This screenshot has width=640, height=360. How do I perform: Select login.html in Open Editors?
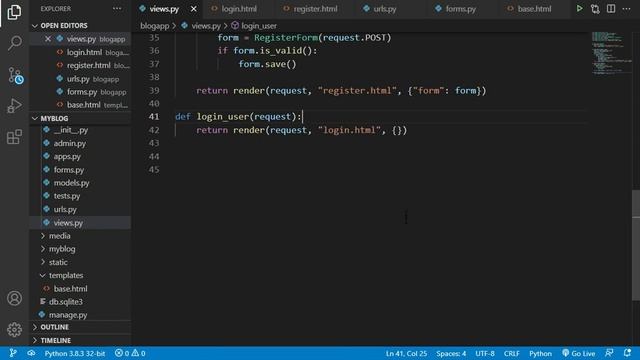point(84,52)
